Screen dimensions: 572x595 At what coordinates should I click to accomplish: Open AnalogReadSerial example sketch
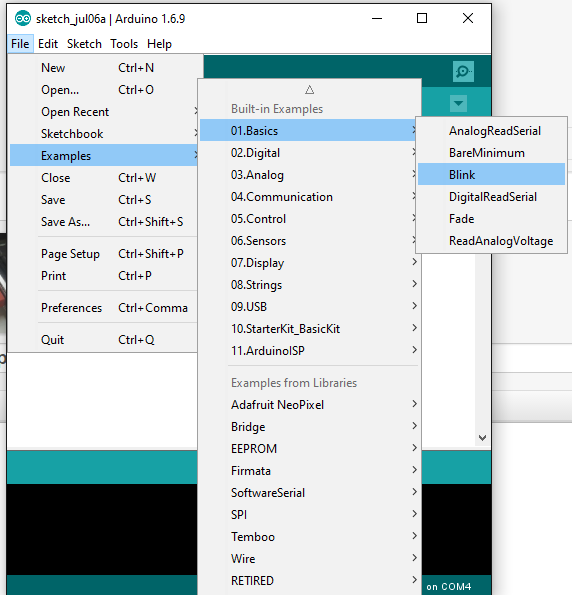tap(492, 131)
